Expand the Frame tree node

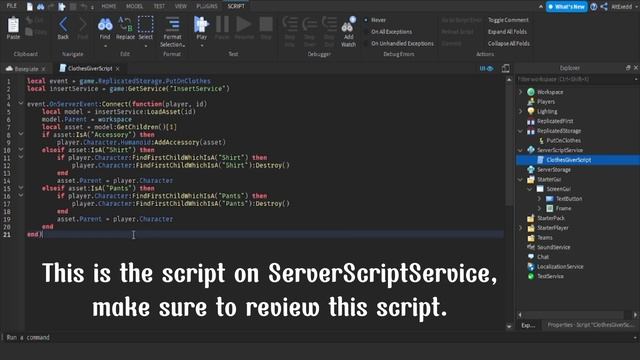pyautogui.click(x=539, y=208)
